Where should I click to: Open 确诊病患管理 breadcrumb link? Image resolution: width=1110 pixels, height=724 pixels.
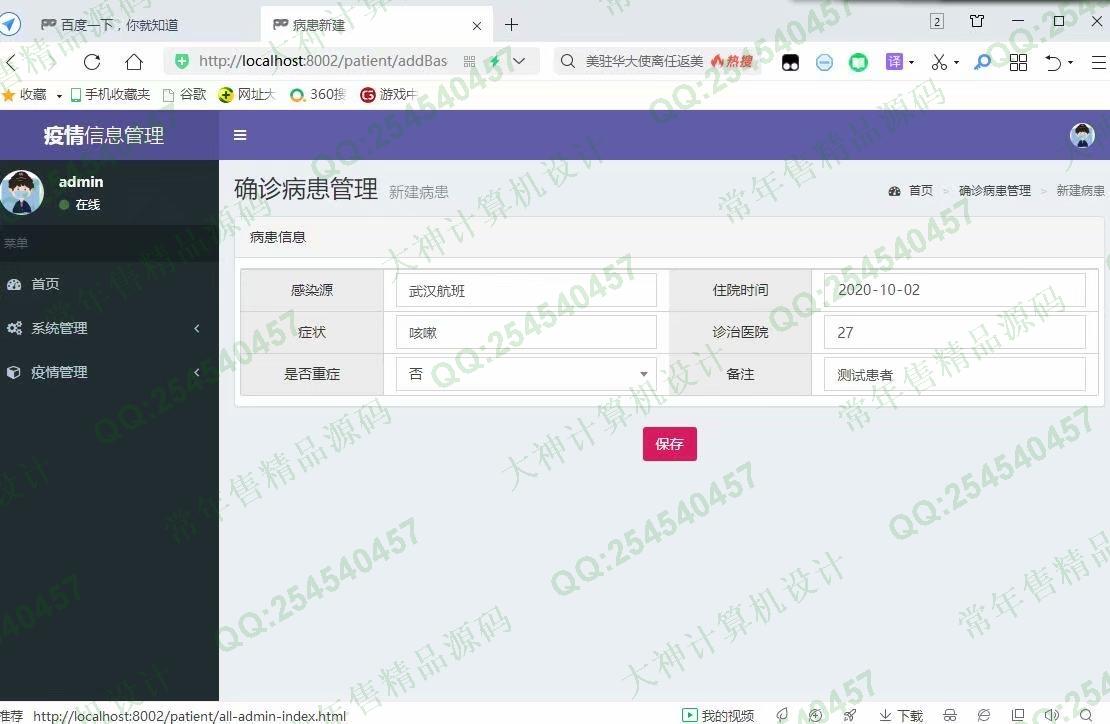click(994, 191)
